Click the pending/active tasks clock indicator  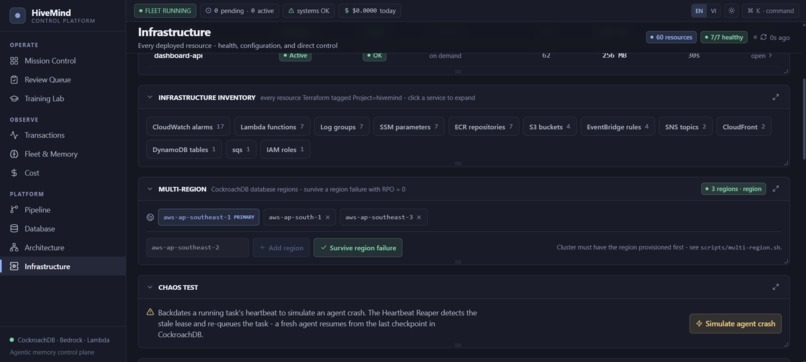[x=240, y=10]
